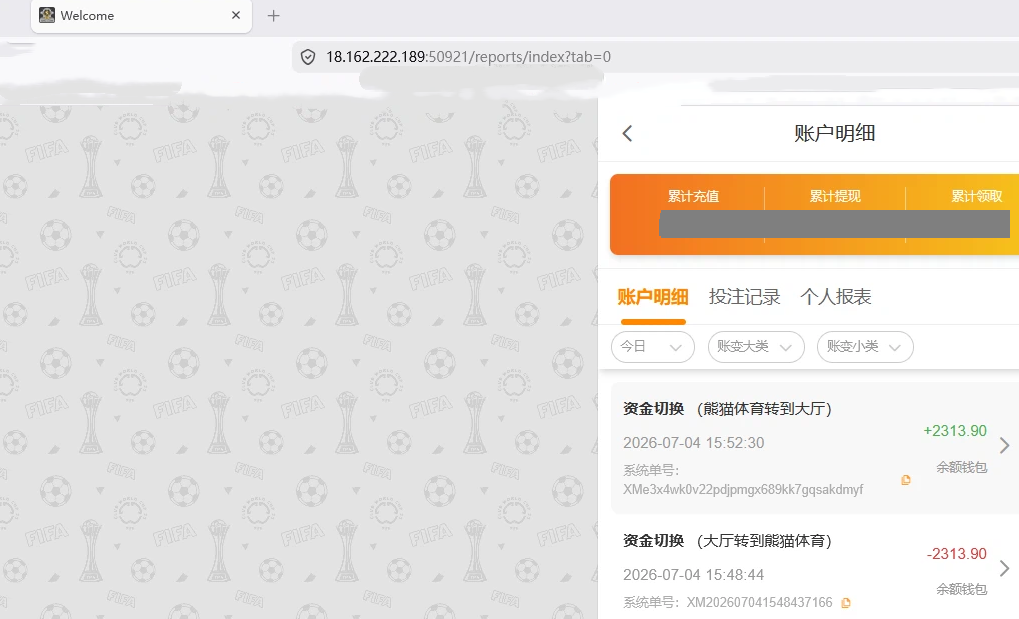This screenshot has height=619, width=1019.
Task: Expand the 今日 date filter dropdown
Action: 652,347
